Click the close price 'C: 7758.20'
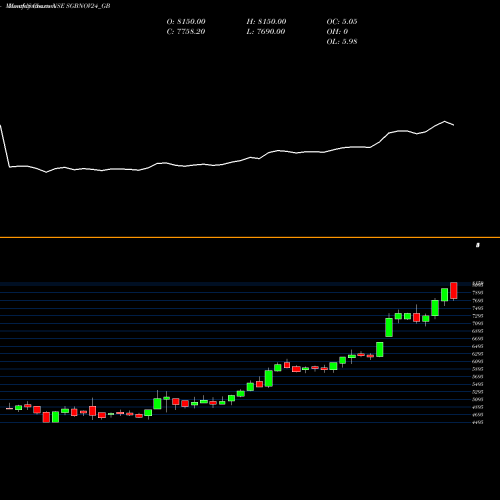 (x=186, y=32)
